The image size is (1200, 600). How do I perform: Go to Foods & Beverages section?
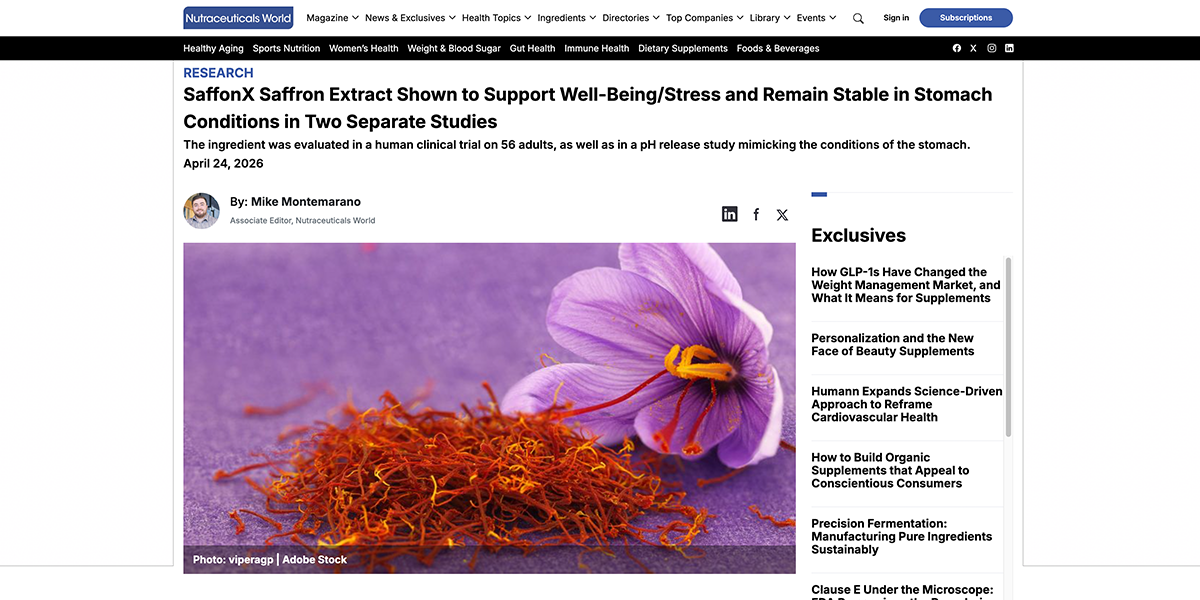[778, 48]
